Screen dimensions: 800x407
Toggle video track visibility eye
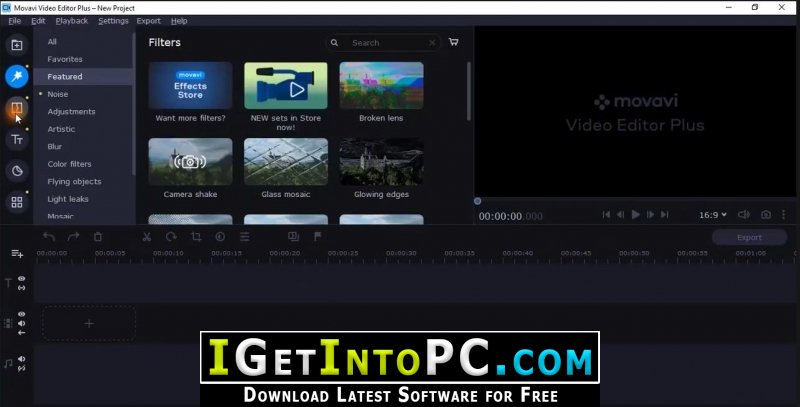(22, 314)
